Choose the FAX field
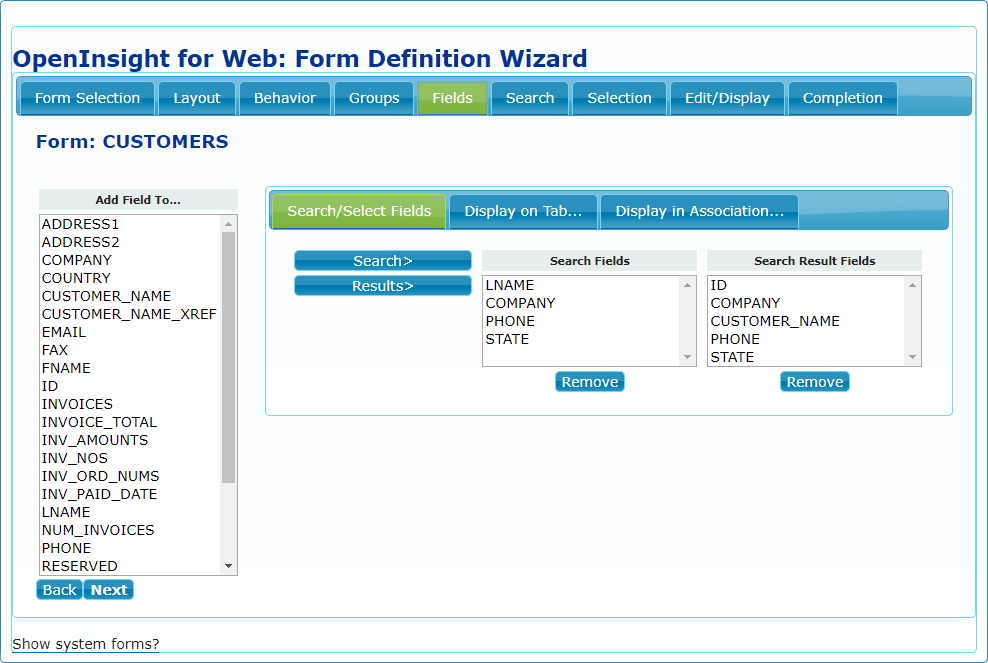Viewport: 988px width, 663px height. tap(130, 350)
